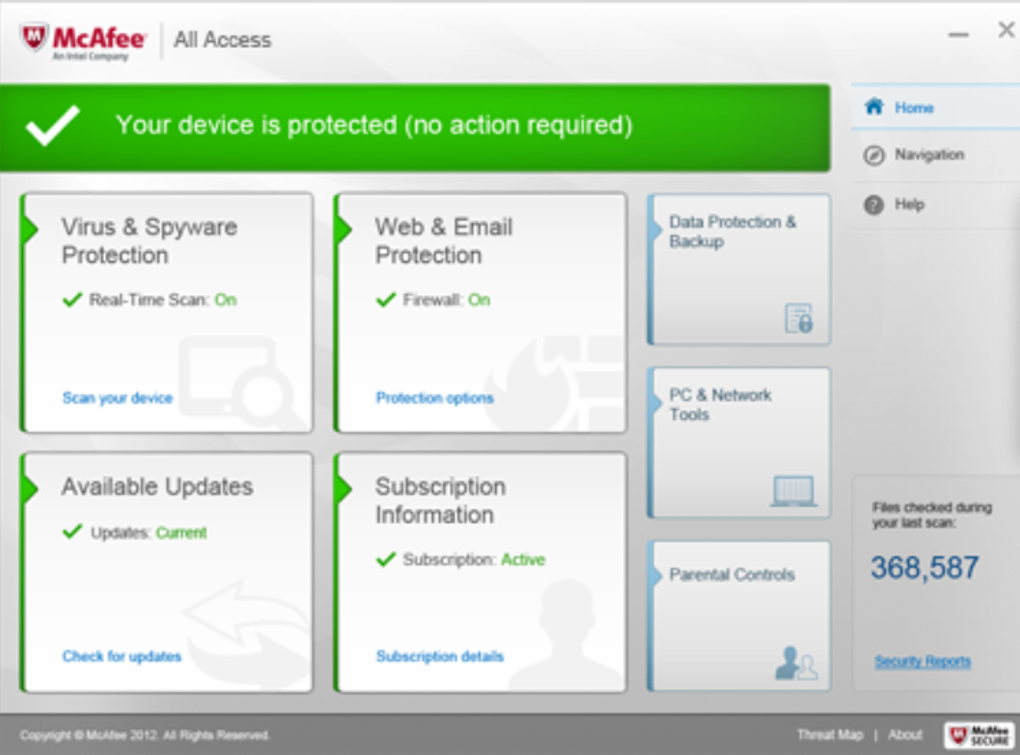Click the Parental Controls people icon

[x=796, y=663]
